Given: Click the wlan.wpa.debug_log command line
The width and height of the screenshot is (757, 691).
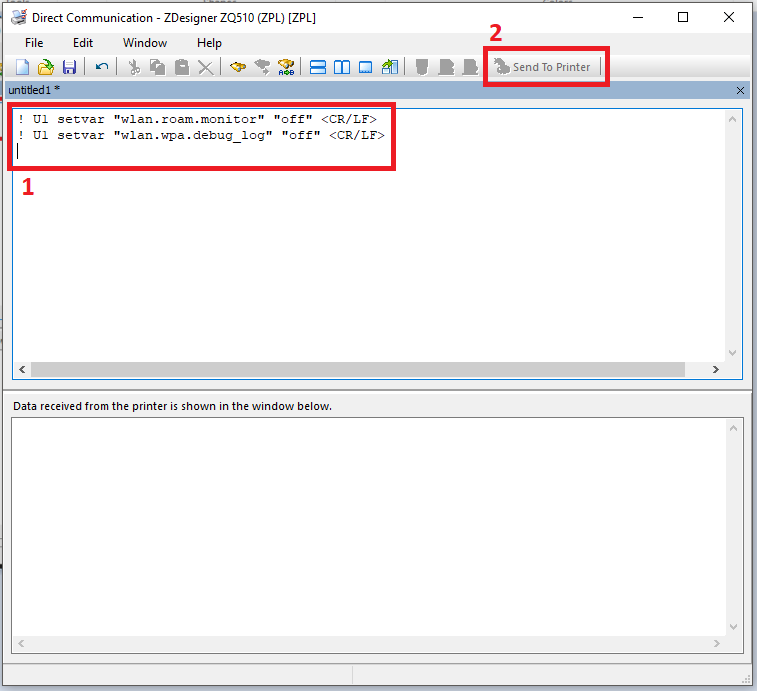Looking at the screenshot, I should (x=201, y=135).
